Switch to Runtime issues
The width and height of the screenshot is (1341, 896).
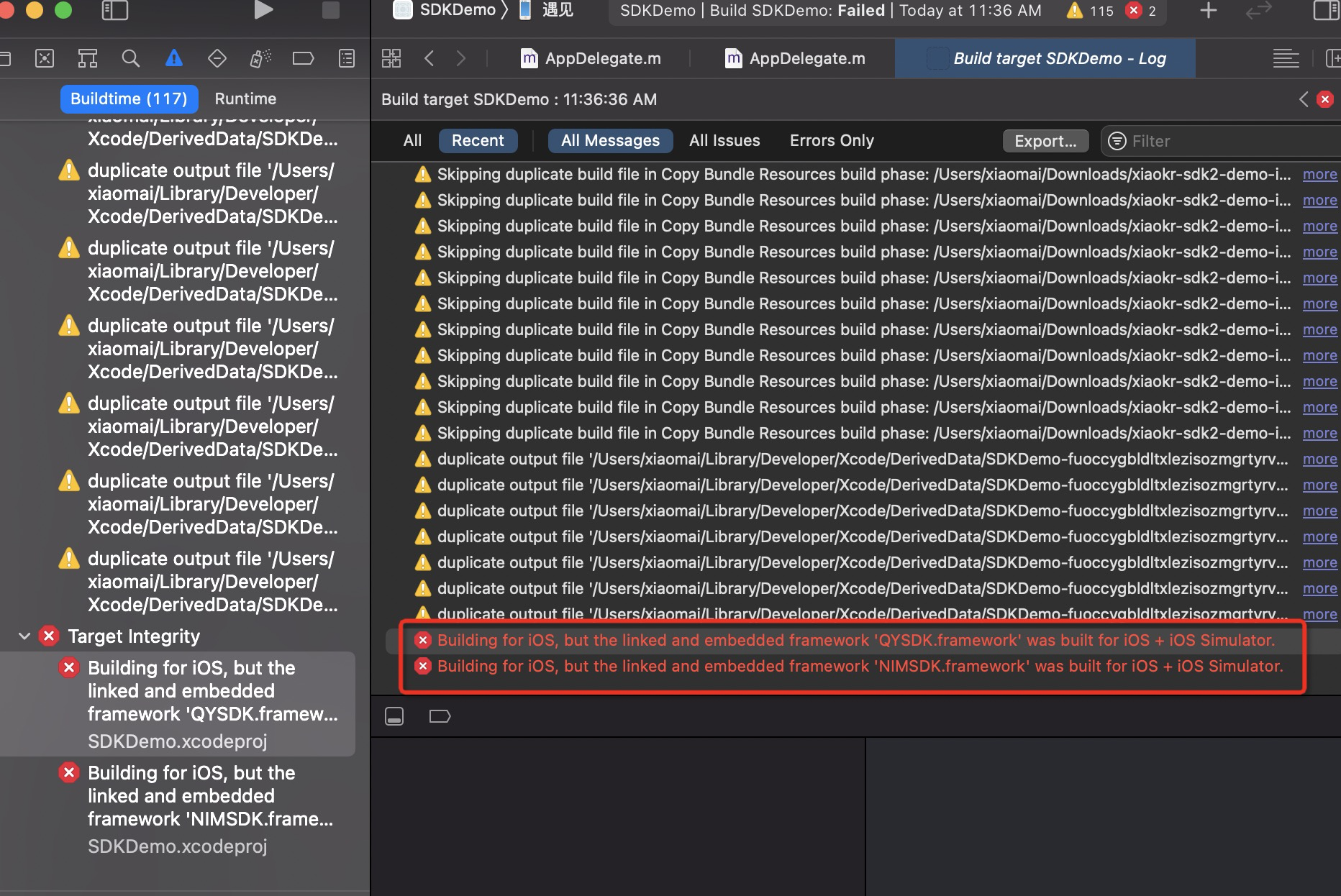(245, 99)
